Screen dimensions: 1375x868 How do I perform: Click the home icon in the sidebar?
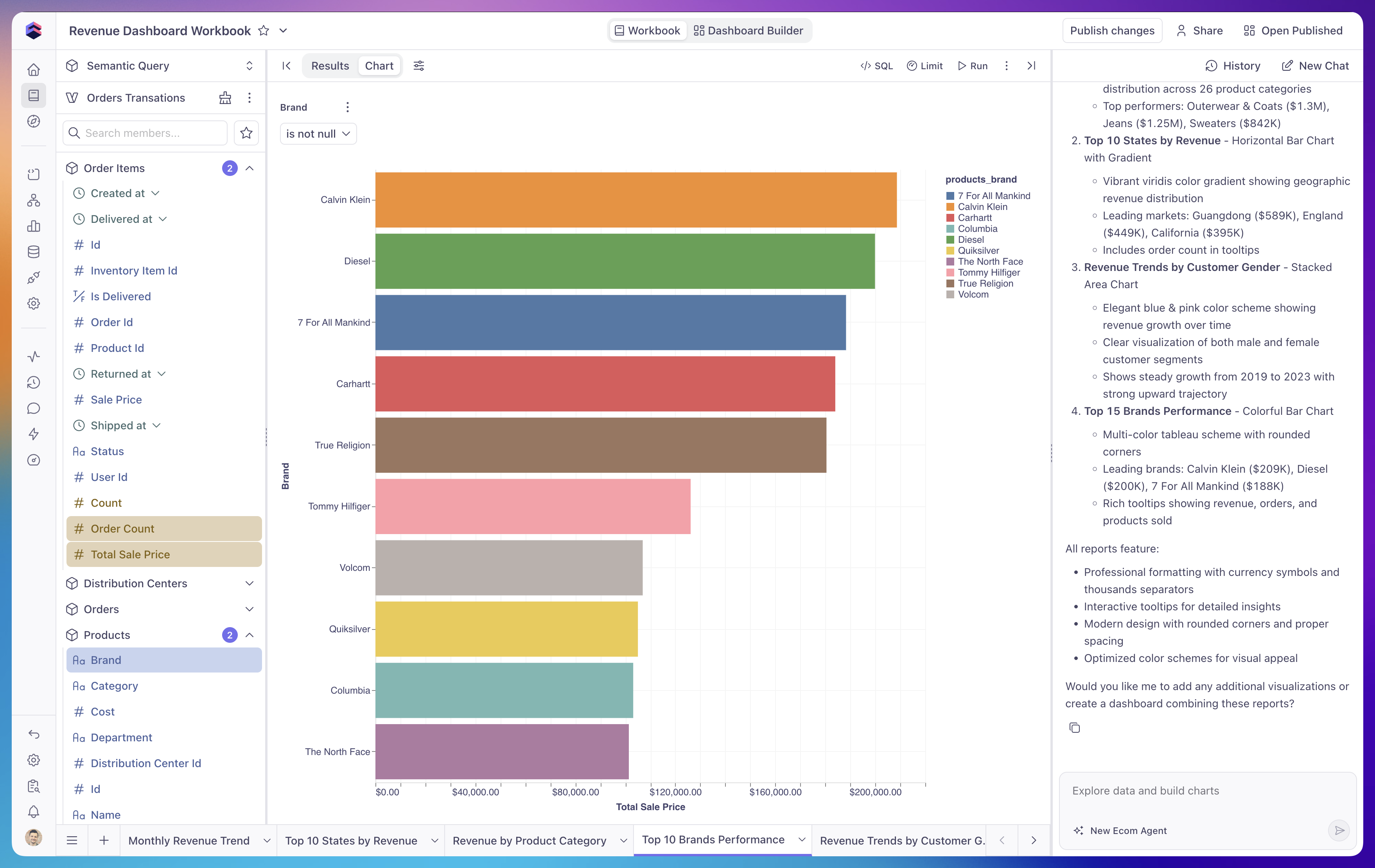[x=34, y=70]
